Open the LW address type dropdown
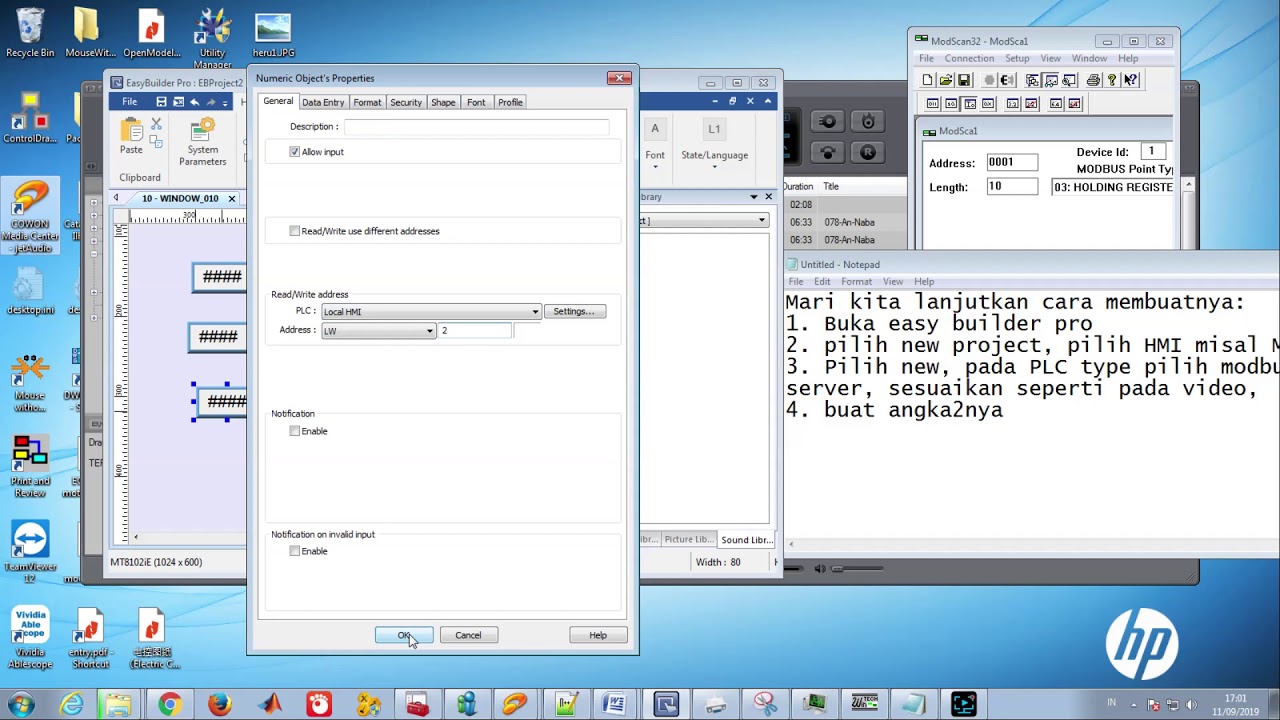 click(430, 331)
